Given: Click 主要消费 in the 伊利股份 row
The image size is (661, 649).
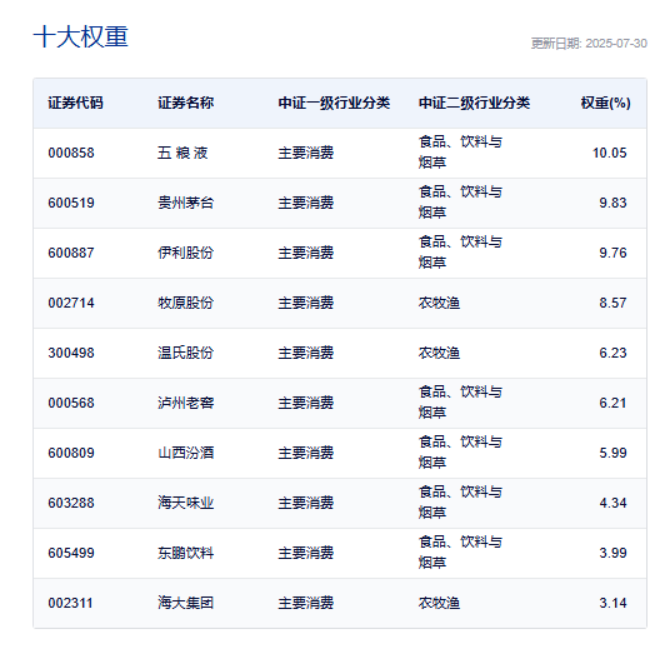Looking at the screenshot, I should coord(306,253).
